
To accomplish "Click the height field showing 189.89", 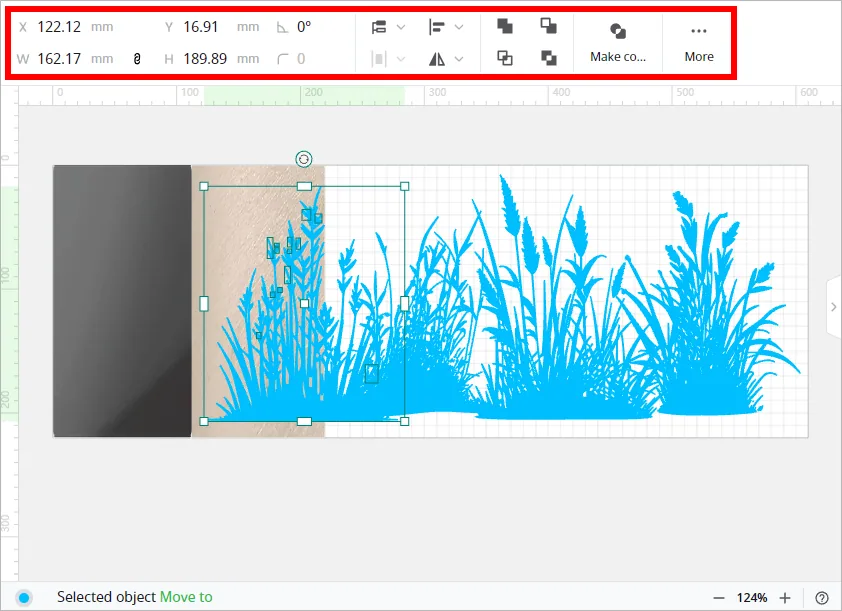I will point(205,59).
